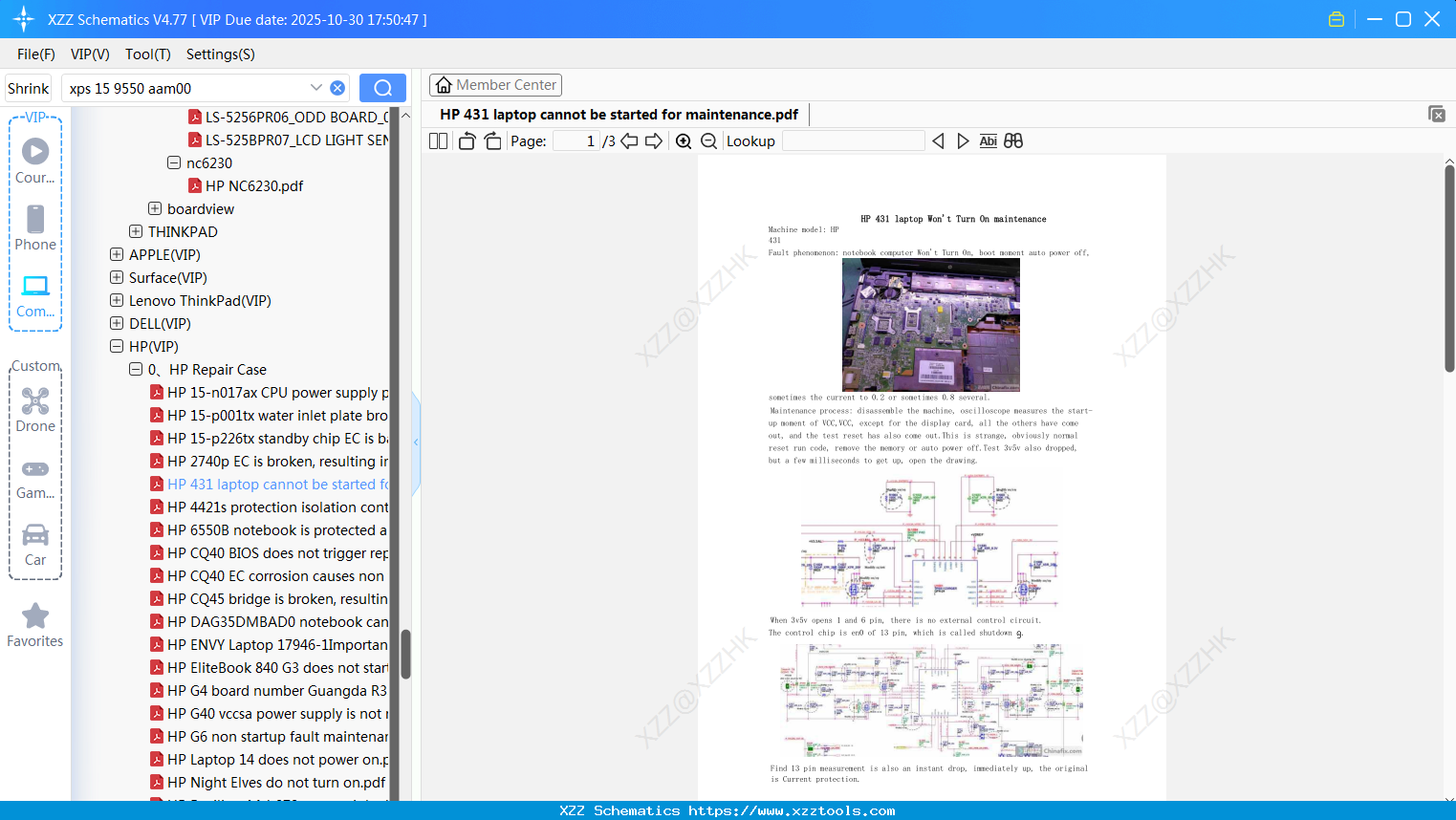1456x820 pixels.
Task: Open HP CQ45 bridge is broken file
Action: 270,598
